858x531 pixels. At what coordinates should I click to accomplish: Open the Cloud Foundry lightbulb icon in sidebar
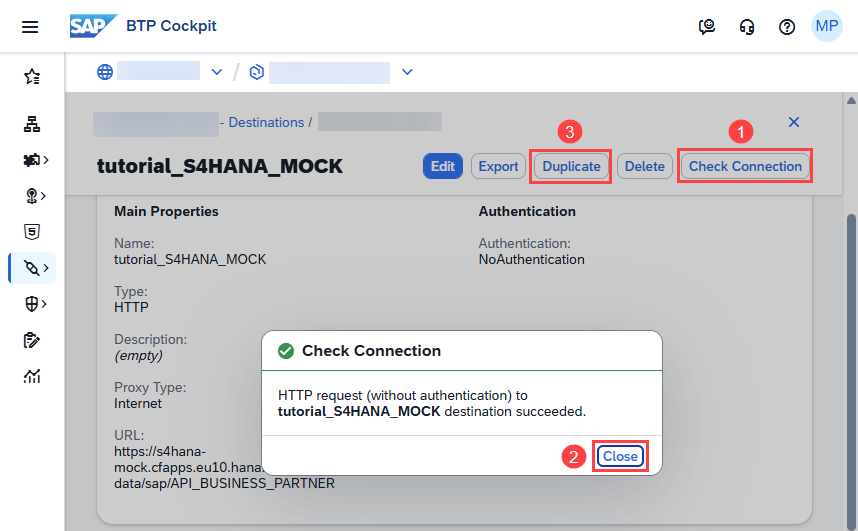(31, 196)
